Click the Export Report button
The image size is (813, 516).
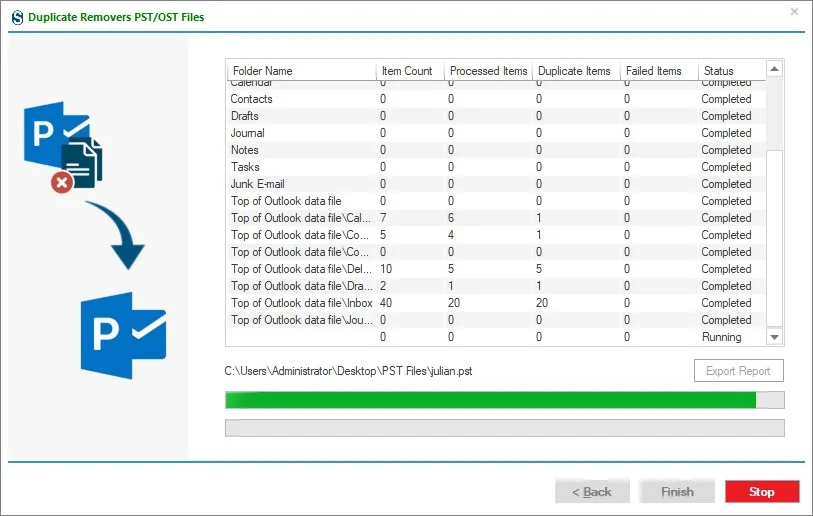pyautogui.click(x=738, y=371)
